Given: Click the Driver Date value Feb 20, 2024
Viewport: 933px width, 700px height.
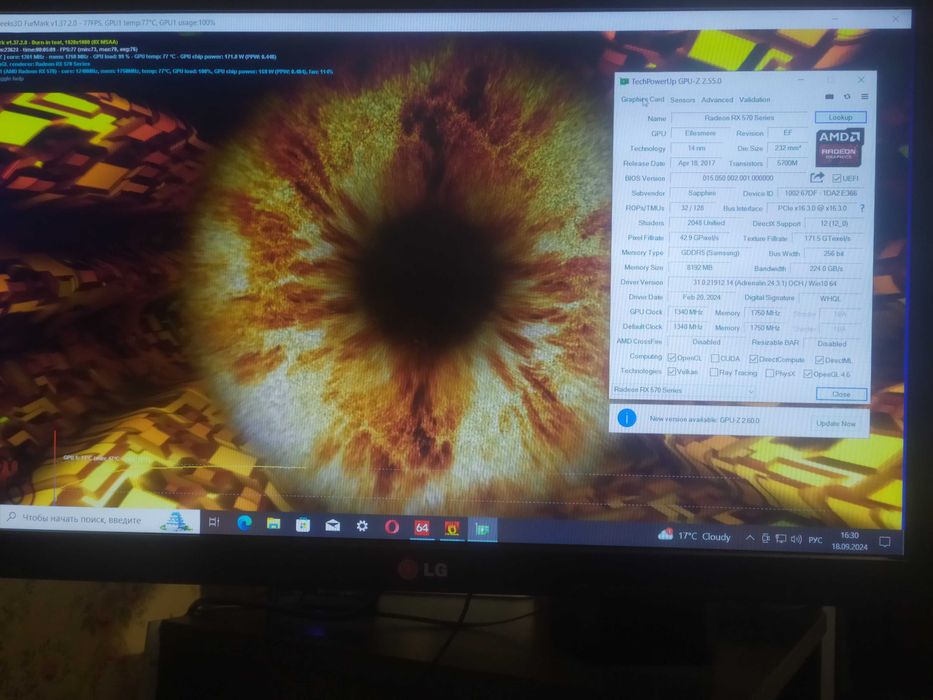Looking at the screenshot, I should point(702,297).
